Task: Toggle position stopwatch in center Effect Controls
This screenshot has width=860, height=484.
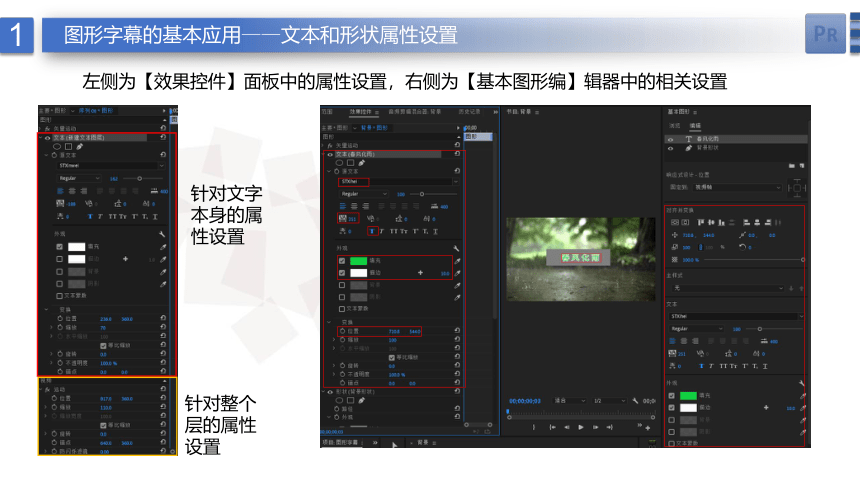Action: pyautogui.click(x=342, y=331)
